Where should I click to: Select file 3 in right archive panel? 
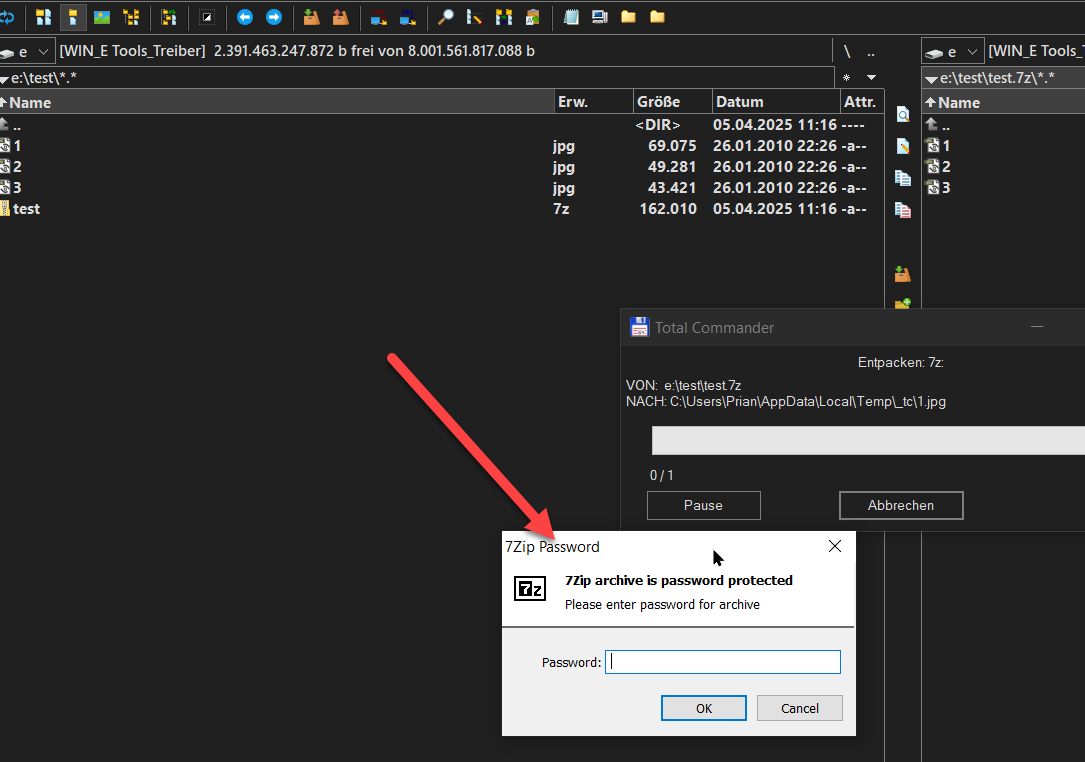coord(1003,188)
